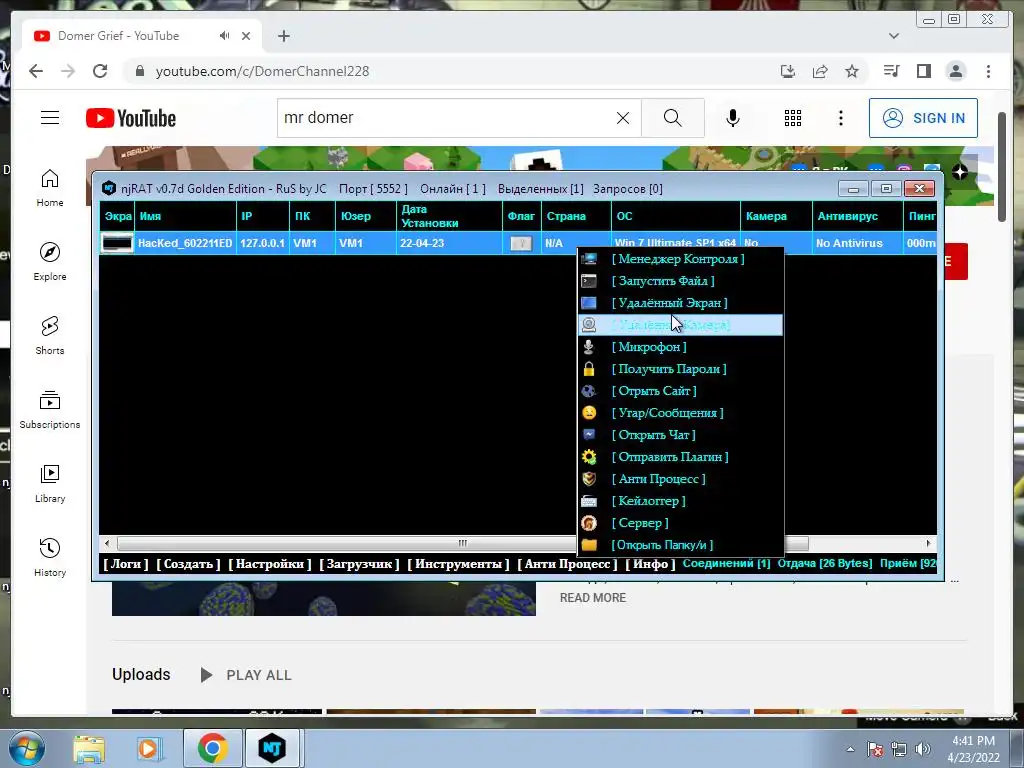The height and width of the screenshot is (768, 1024).
Task: Click the njRAT horizontal scrollbar left arrow
Action: point(107,543)
